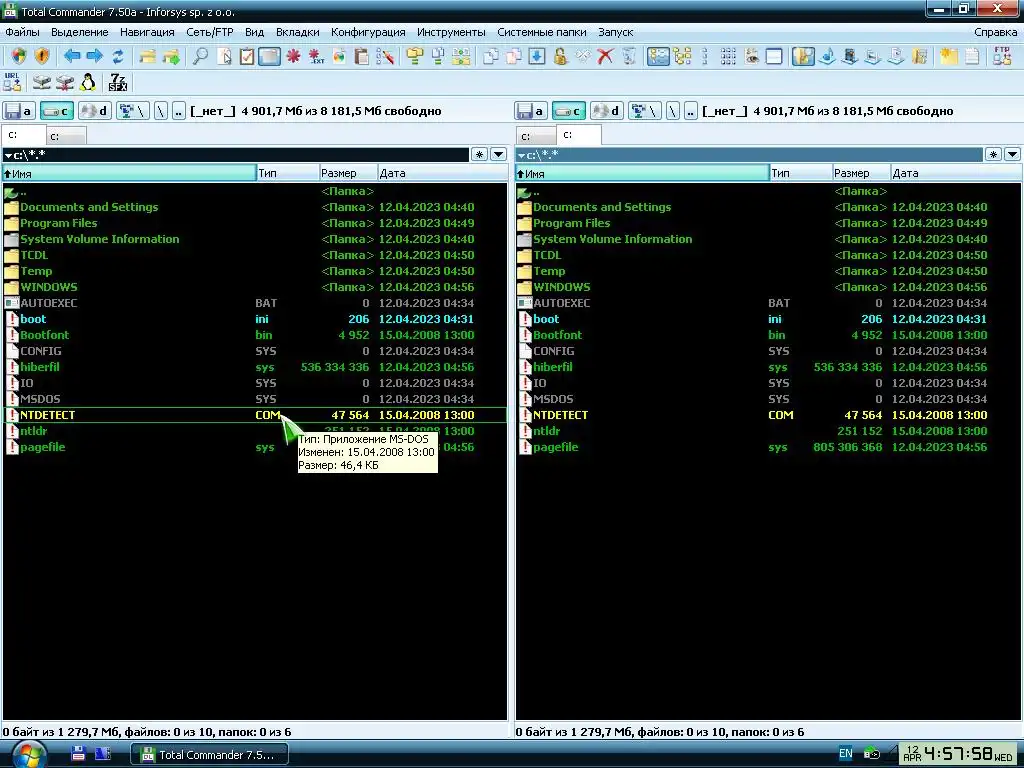This screenshot has width=1024, height=768.
Task: Click the blue down-arrow download icon
Action: coord(536,56)
